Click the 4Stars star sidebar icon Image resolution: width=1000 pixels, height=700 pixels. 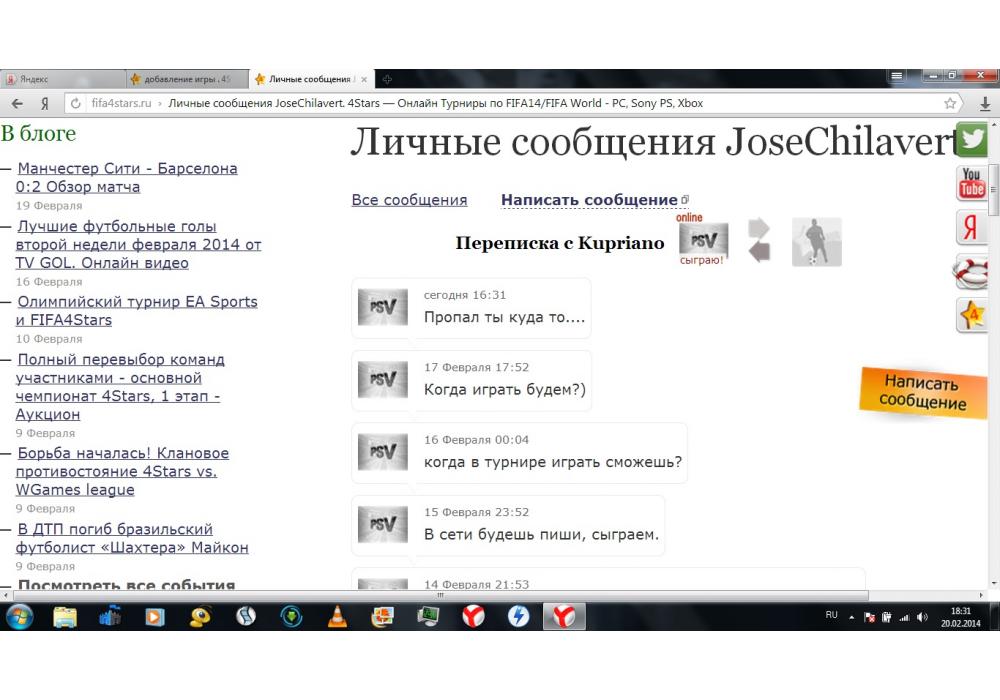[x=972, y=316]
